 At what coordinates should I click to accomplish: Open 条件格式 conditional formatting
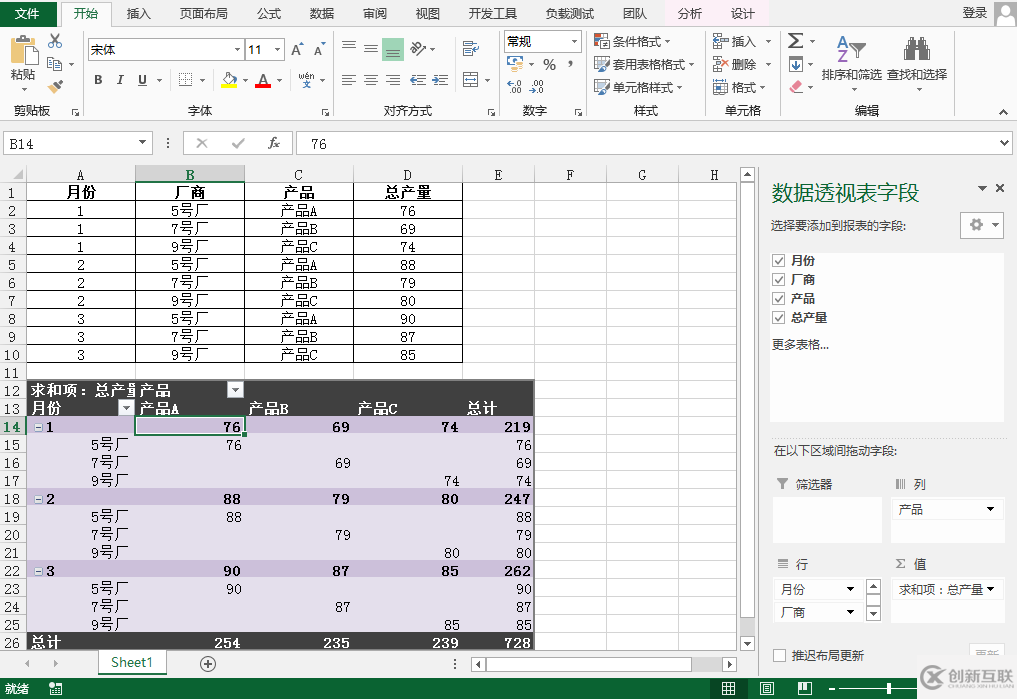632,41
